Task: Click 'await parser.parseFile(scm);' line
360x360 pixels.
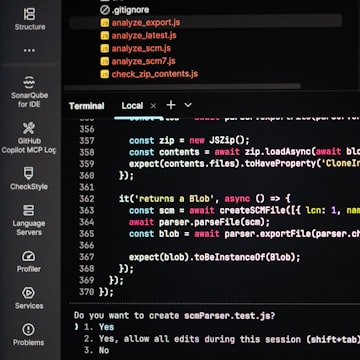Action: click(199, 222)
